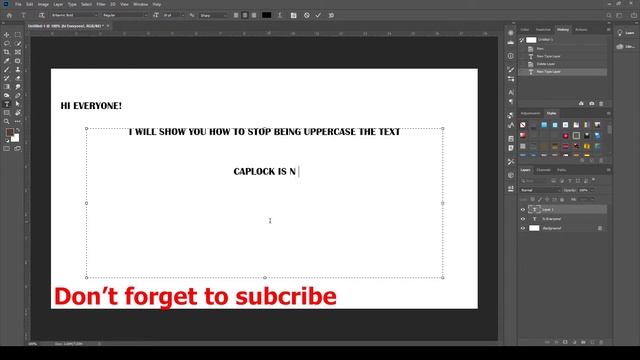Open the font size dropdown

pos(173,16)
